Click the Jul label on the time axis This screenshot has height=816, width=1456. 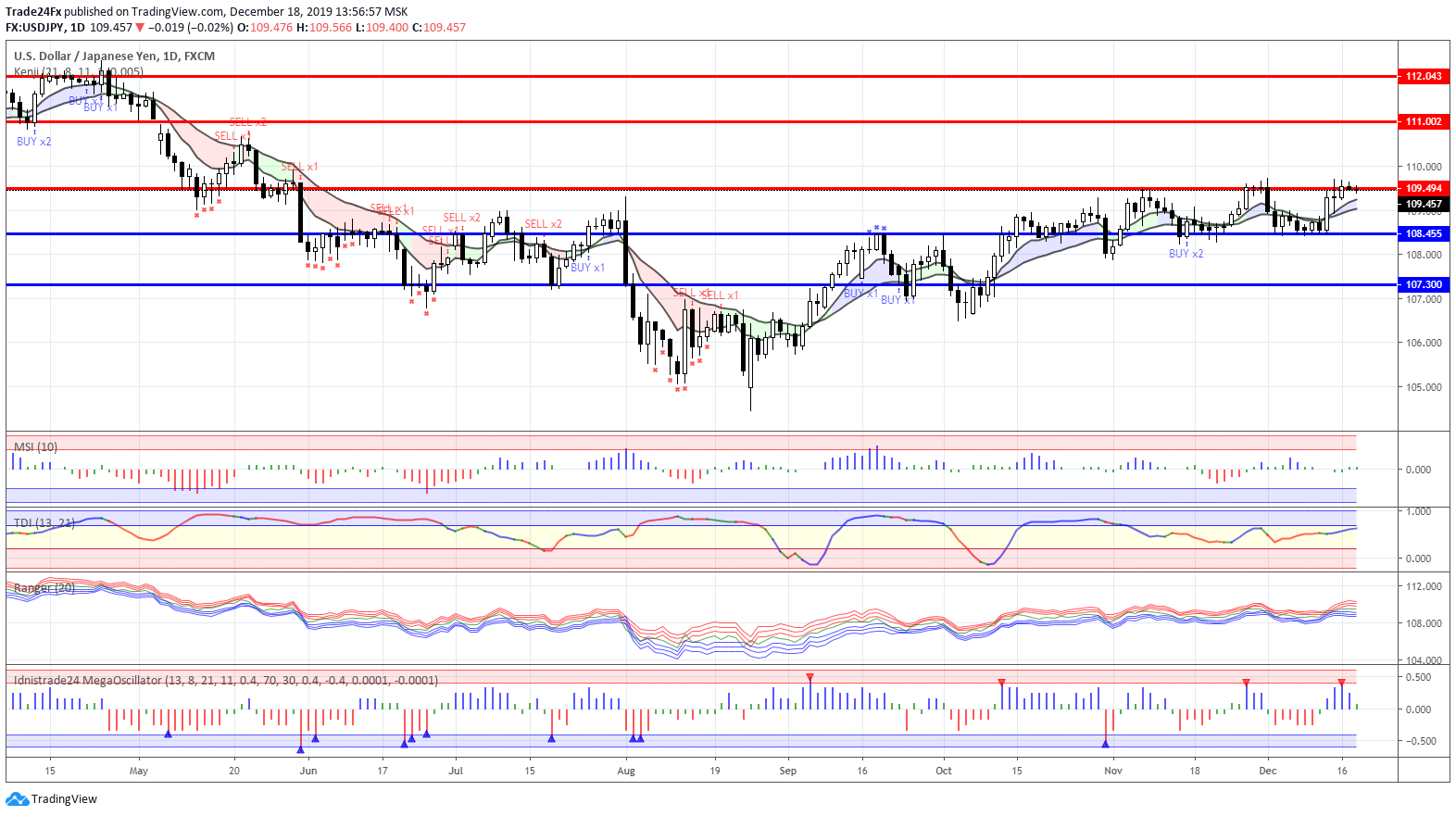(456, 771)
